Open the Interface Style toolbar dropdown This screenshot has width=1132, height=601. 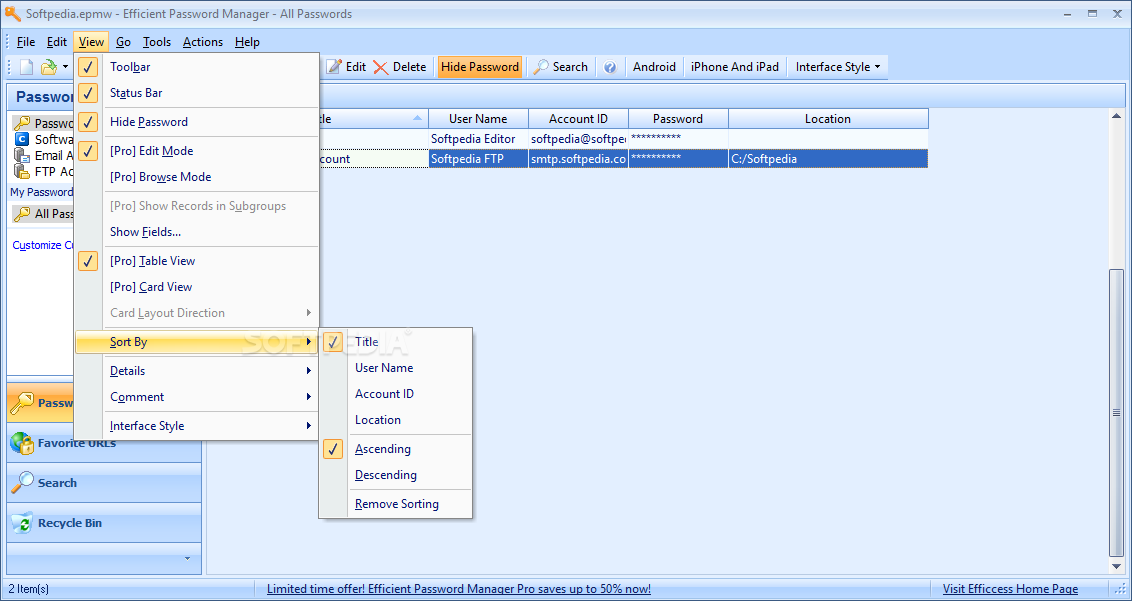click(x=837, y=67)
